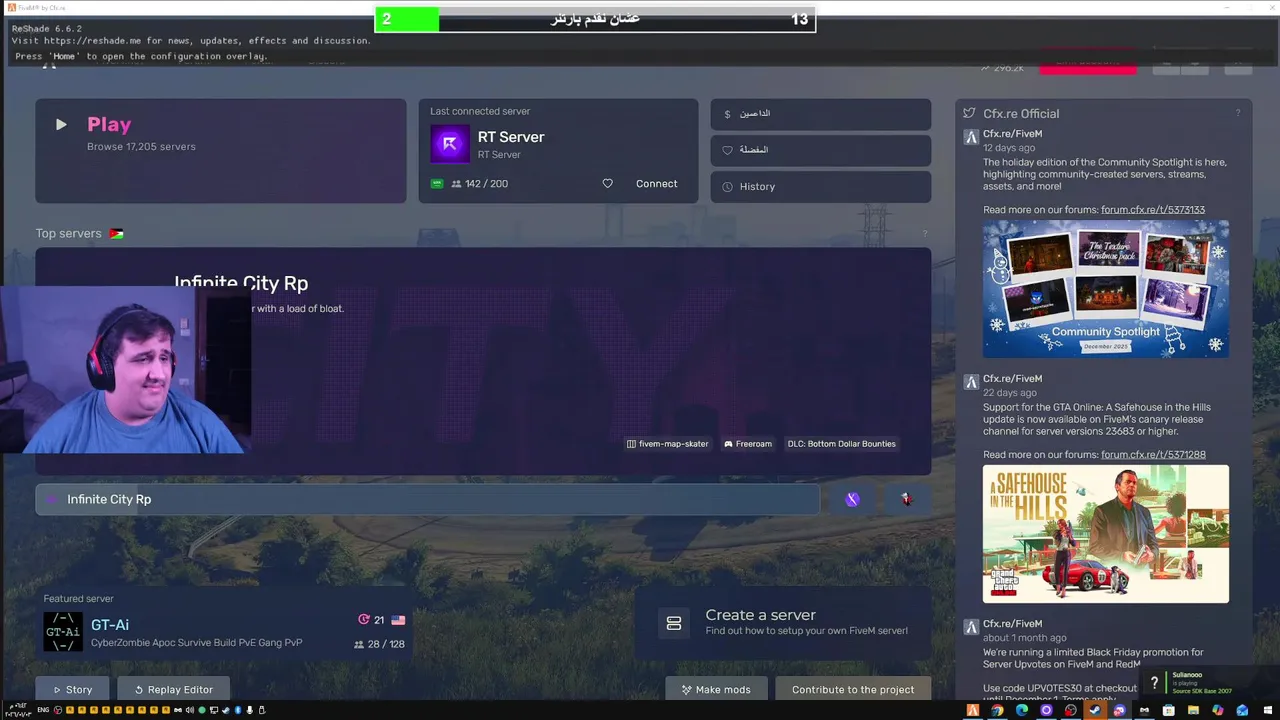Favorite RT Server with the heart icon
1280x720 pixels.
point(607,184)
